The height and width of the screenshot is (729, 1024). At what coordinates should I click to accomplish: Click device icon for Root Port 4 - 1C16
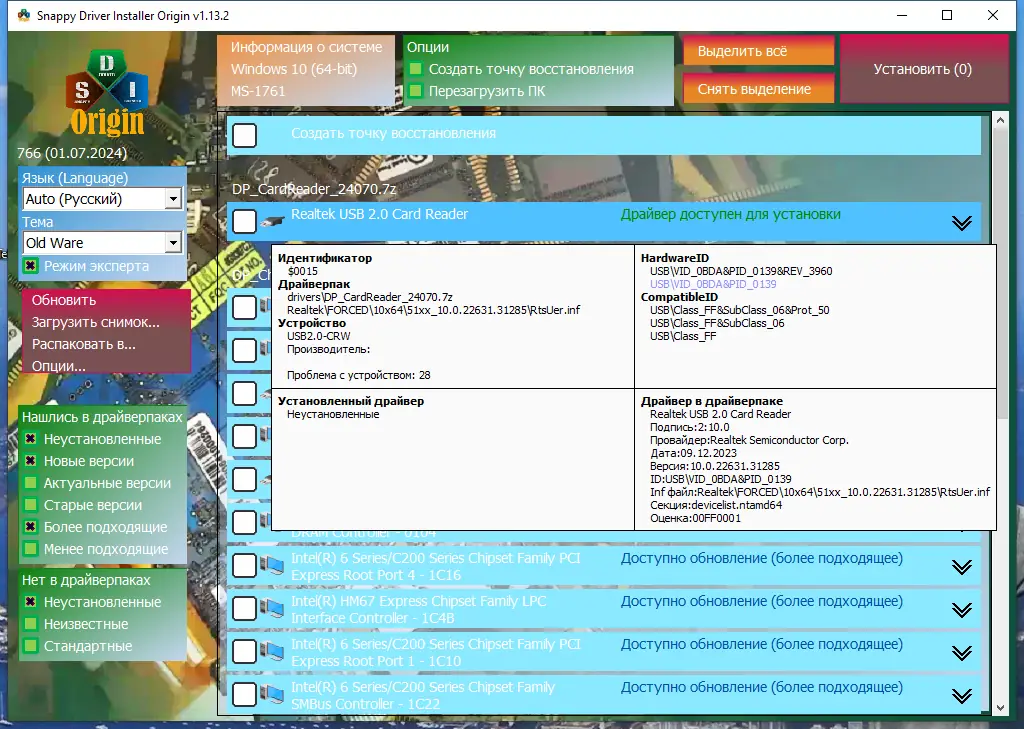272,566
